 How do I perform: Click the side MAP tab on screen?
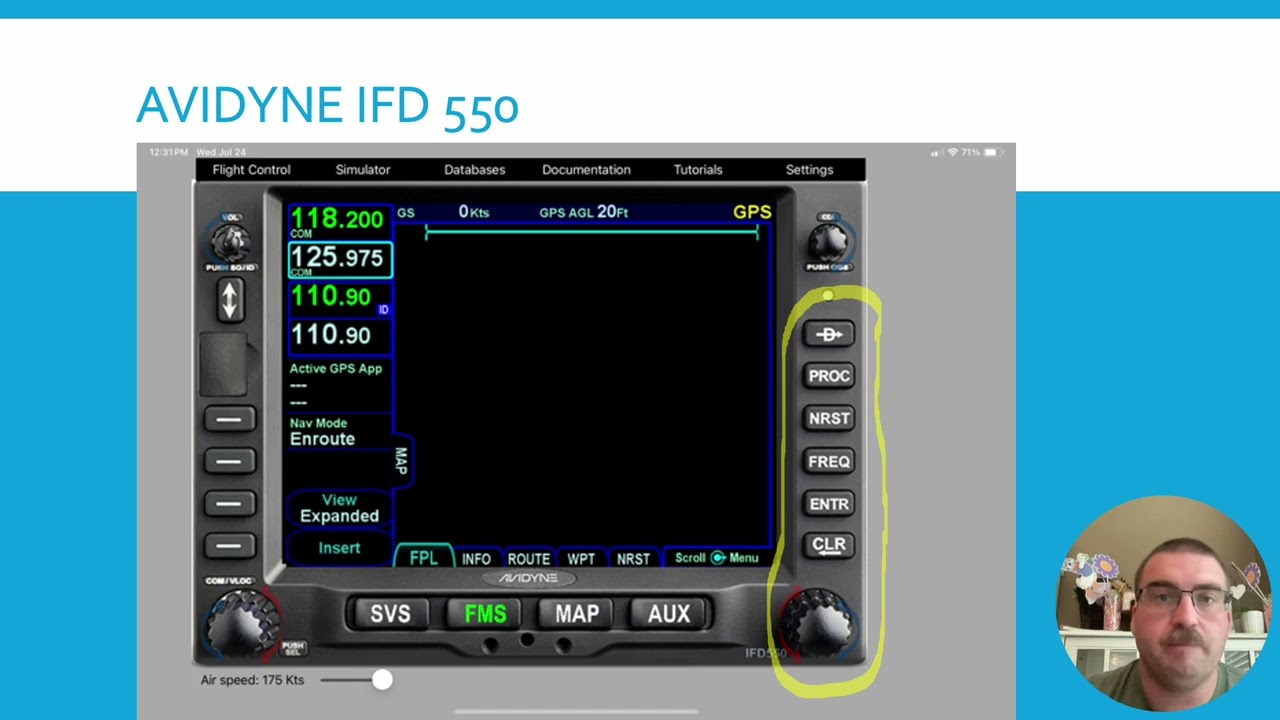pos(402,461)
